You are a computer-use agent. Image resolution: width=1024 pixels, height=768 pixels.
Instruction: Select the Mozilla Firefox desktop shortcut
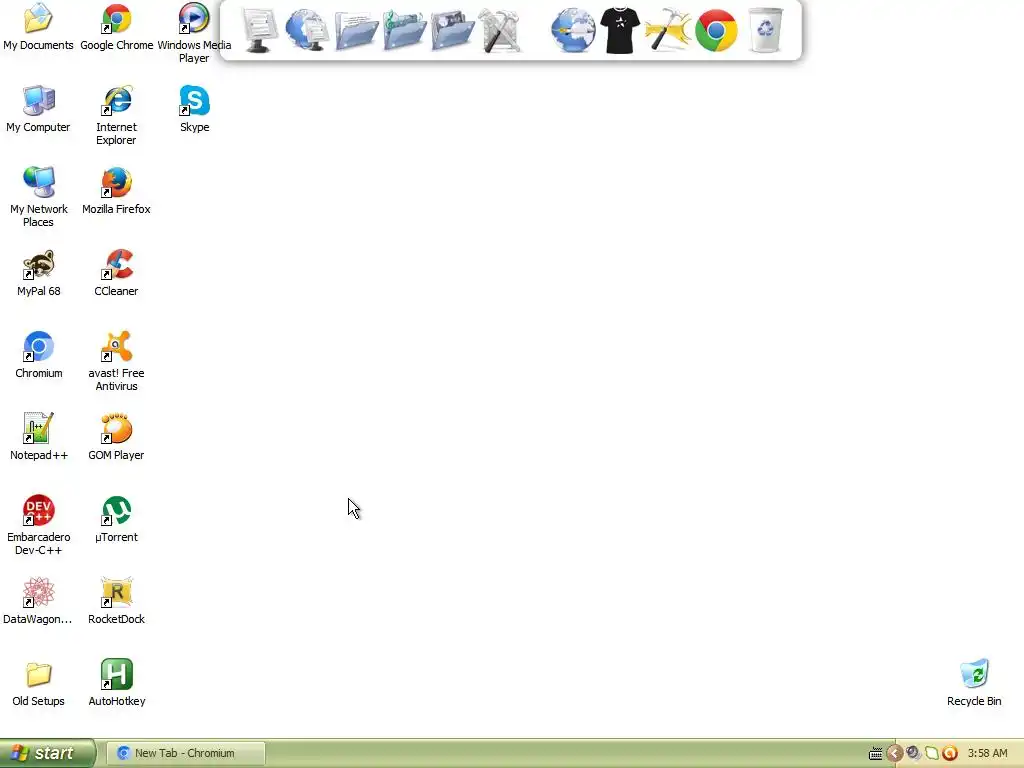tap(116, 191)
